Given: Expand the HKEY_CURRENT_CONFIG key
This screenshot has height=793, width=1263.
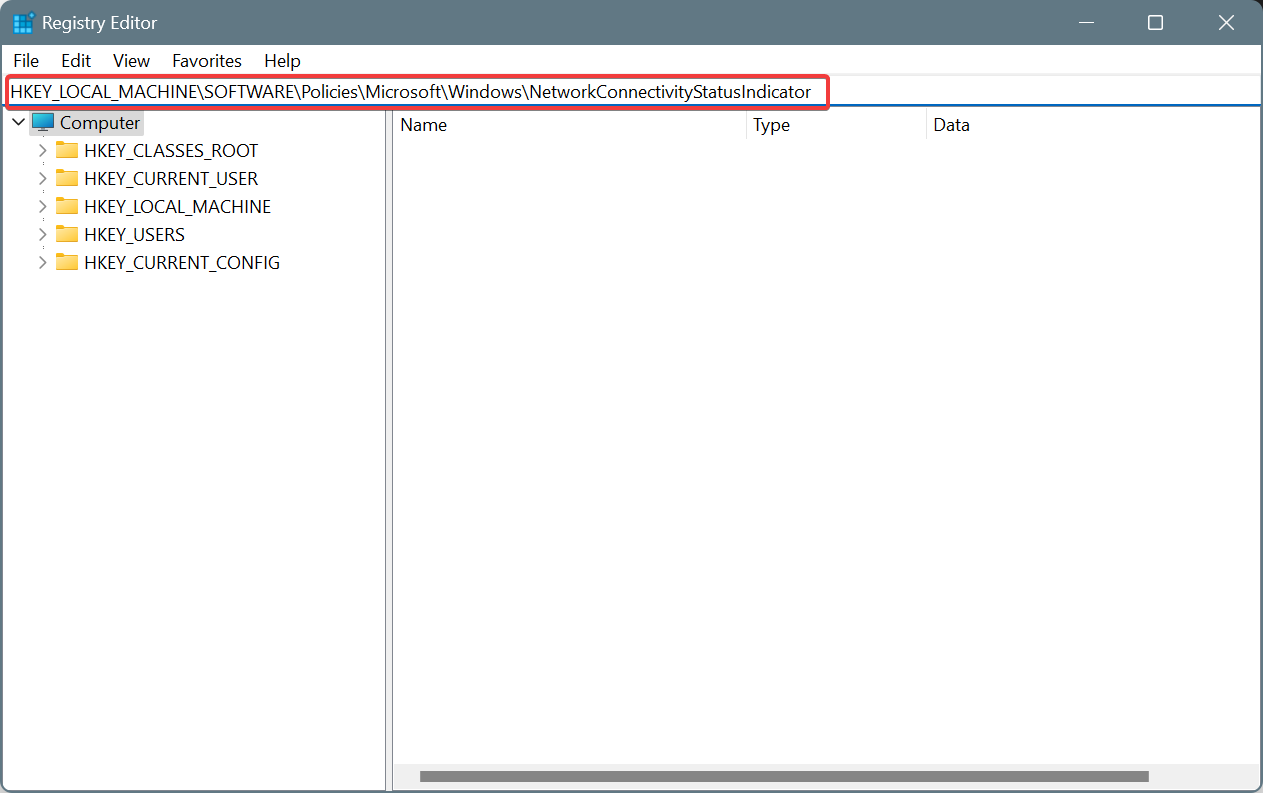Looking at the screenshot, I should coord(42,262).
